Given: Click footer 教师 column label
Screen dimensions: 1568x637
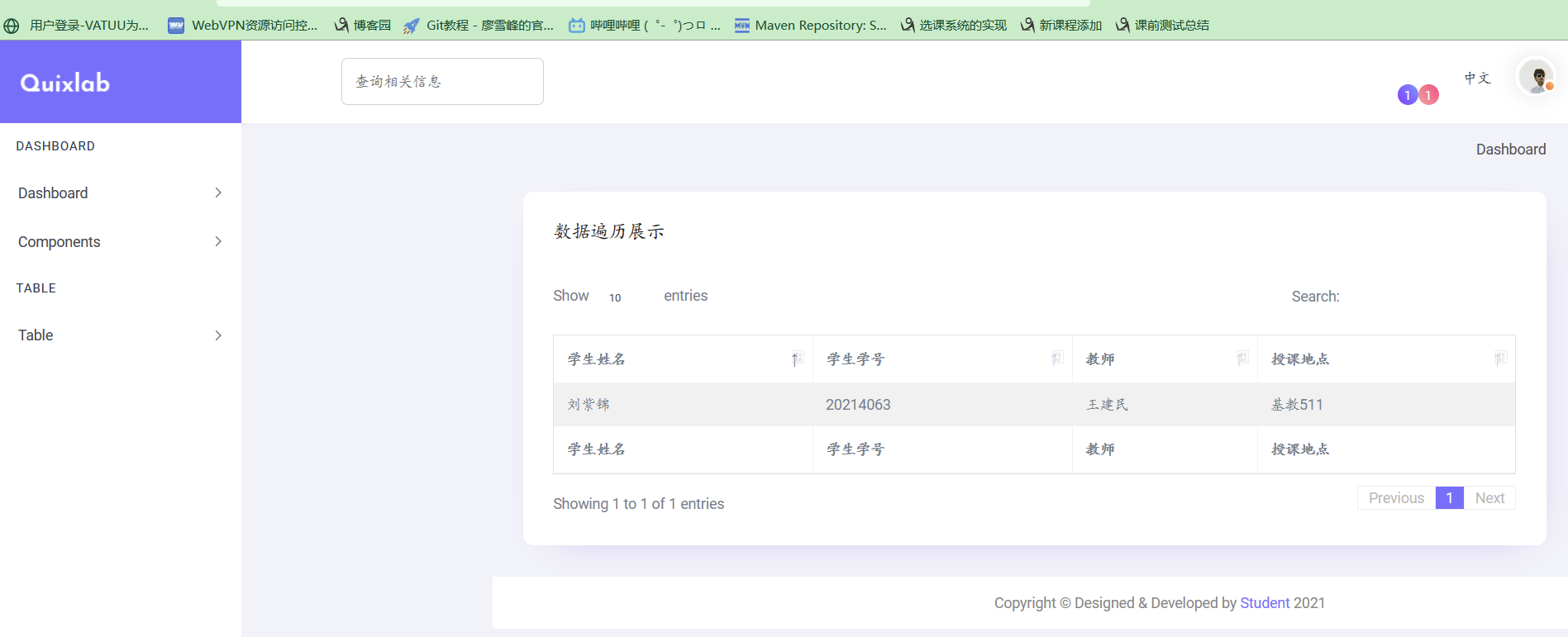Looking at the screenshot, I should coord(1100,449).
